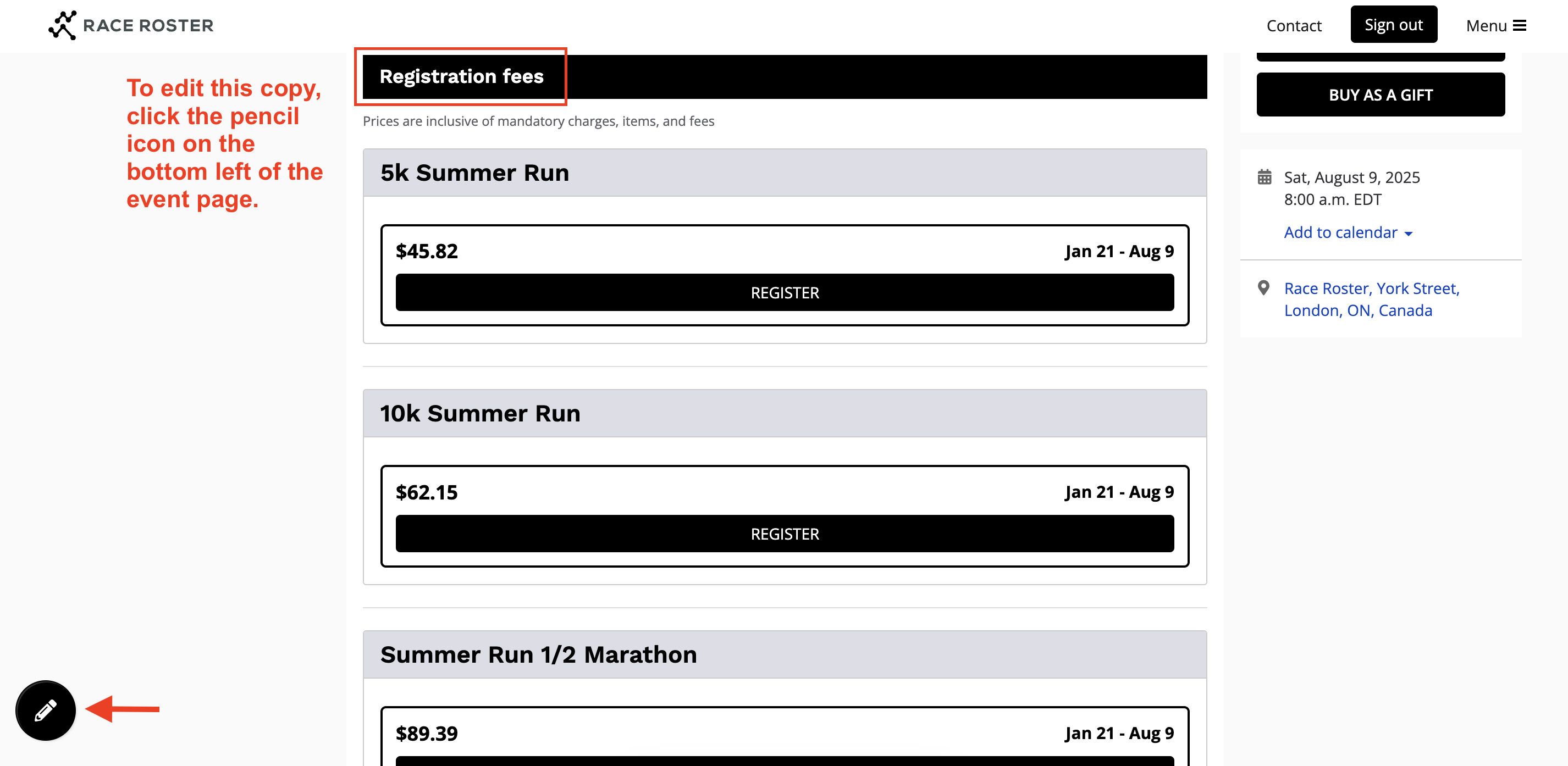Viewport: 1568px width, 766px height.
Task: Click the Registration fees heading
Action: point(461,77)
